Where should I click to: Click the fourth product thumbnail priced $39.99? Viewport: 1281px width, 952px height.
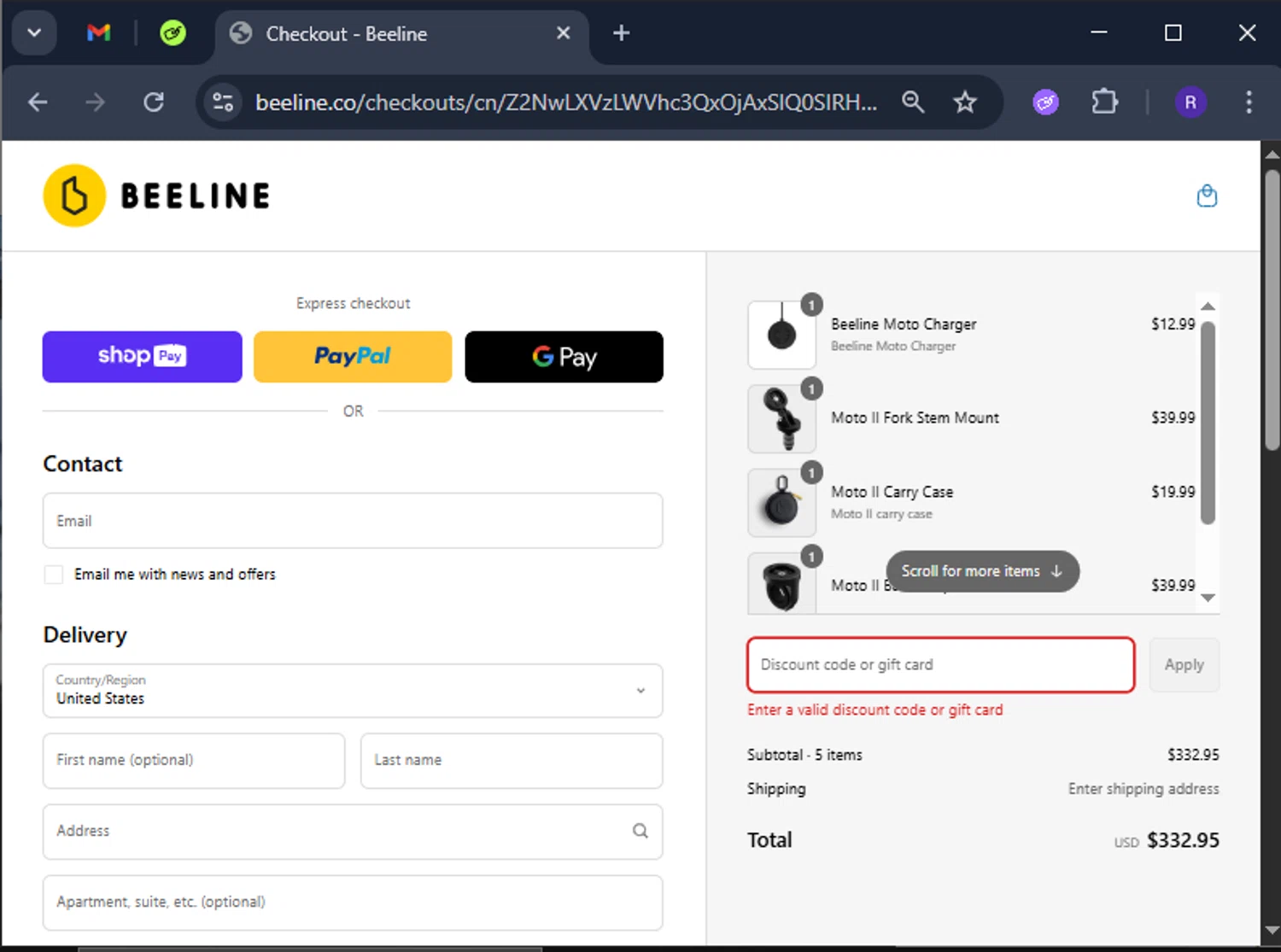pos(781,583)
